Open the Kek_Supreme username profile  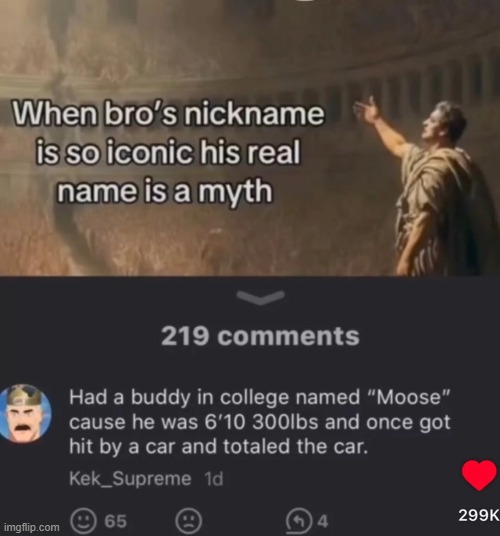130,479
